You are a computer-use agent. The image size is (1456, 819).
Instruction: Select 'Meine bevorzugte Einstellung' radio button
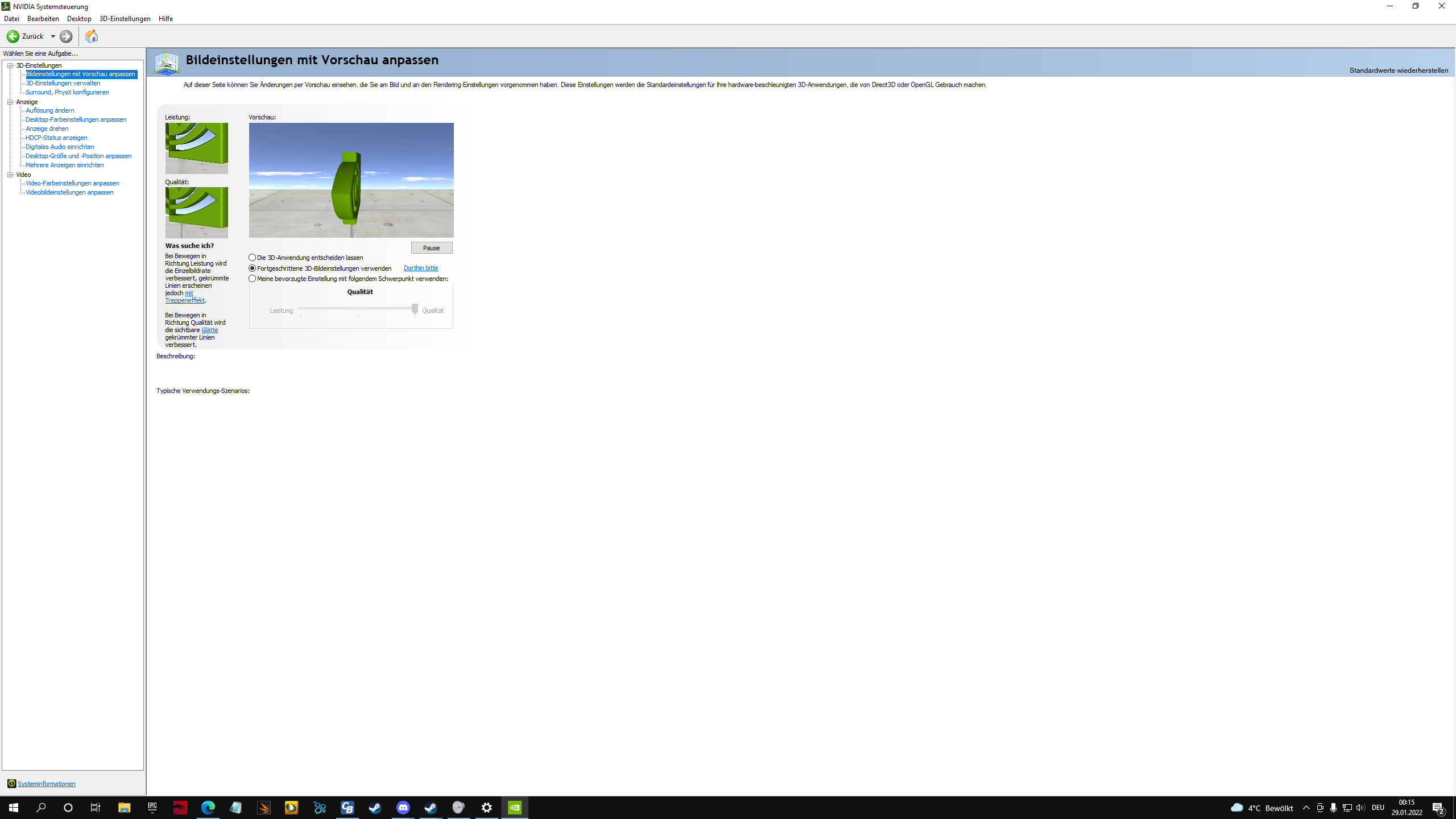point(253,279)
